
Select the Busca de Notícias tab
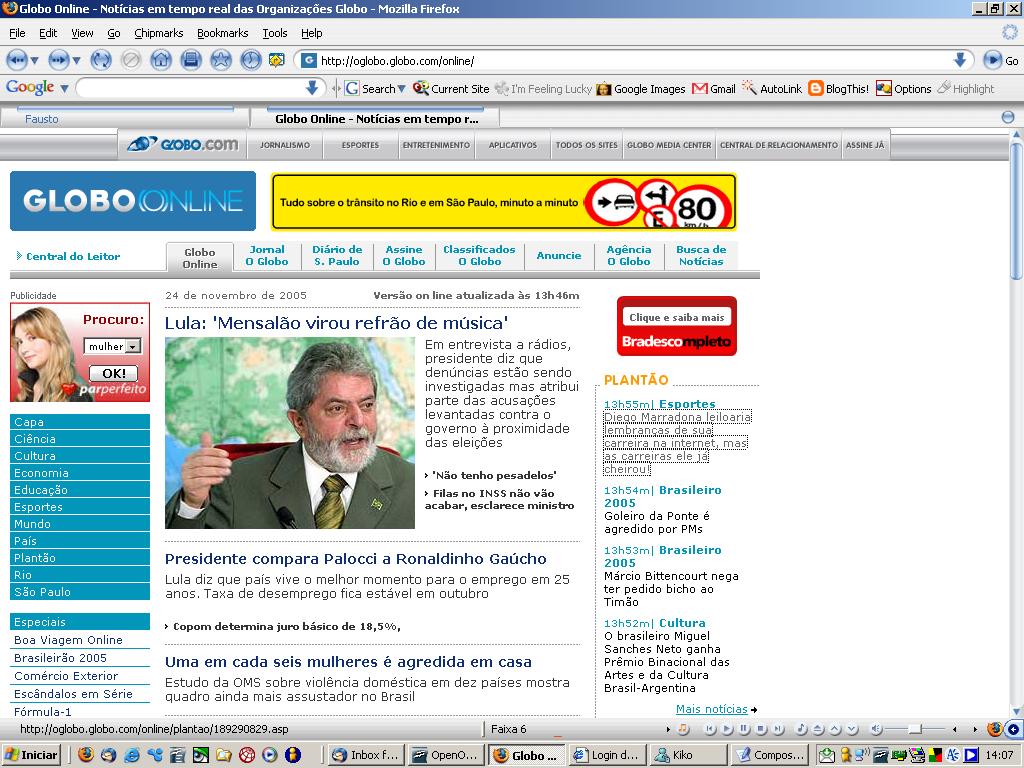[701, 255]
